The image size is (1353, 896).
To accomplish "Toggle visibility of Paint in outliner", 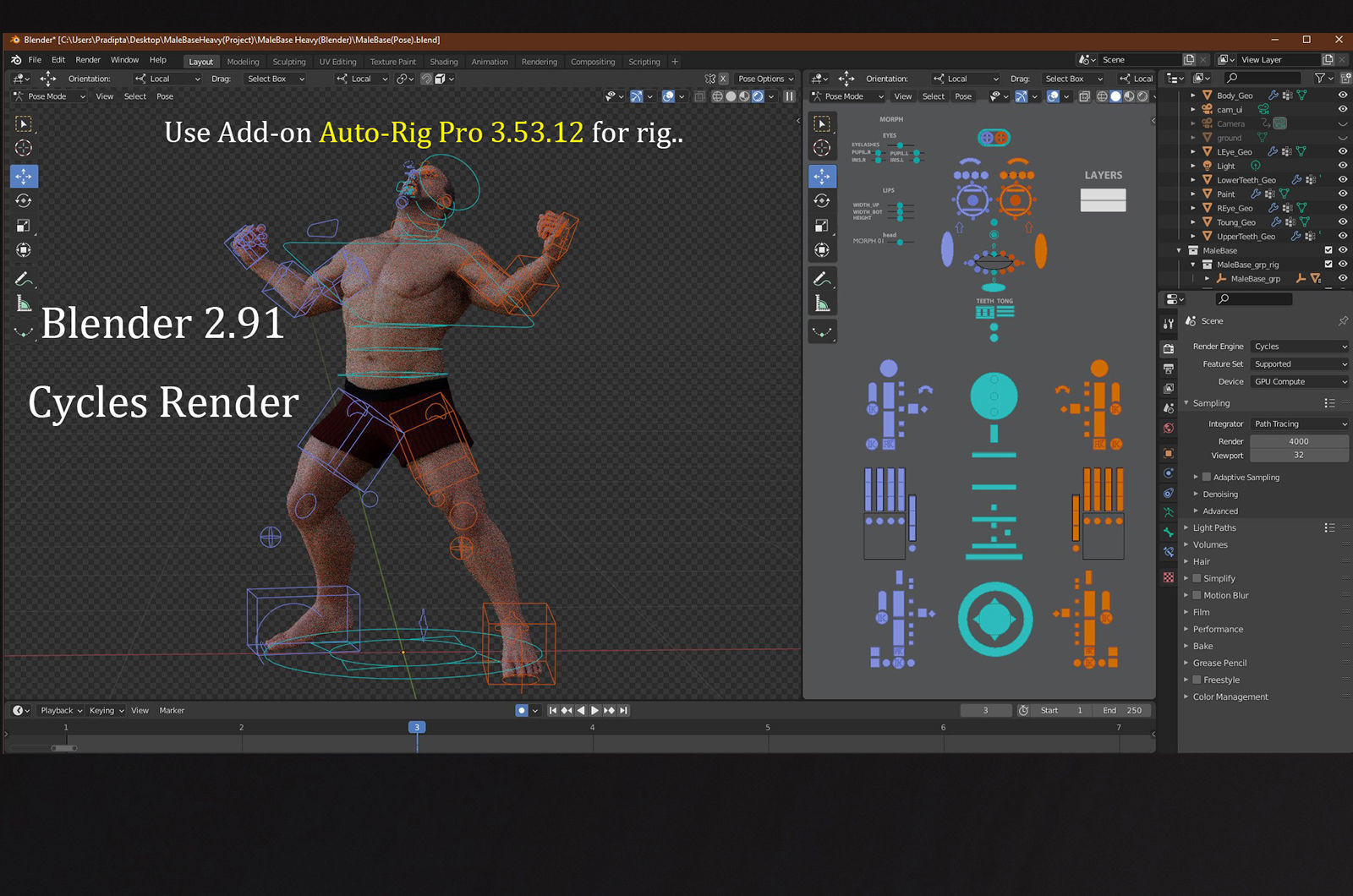I will click(x=1342, y=194).
